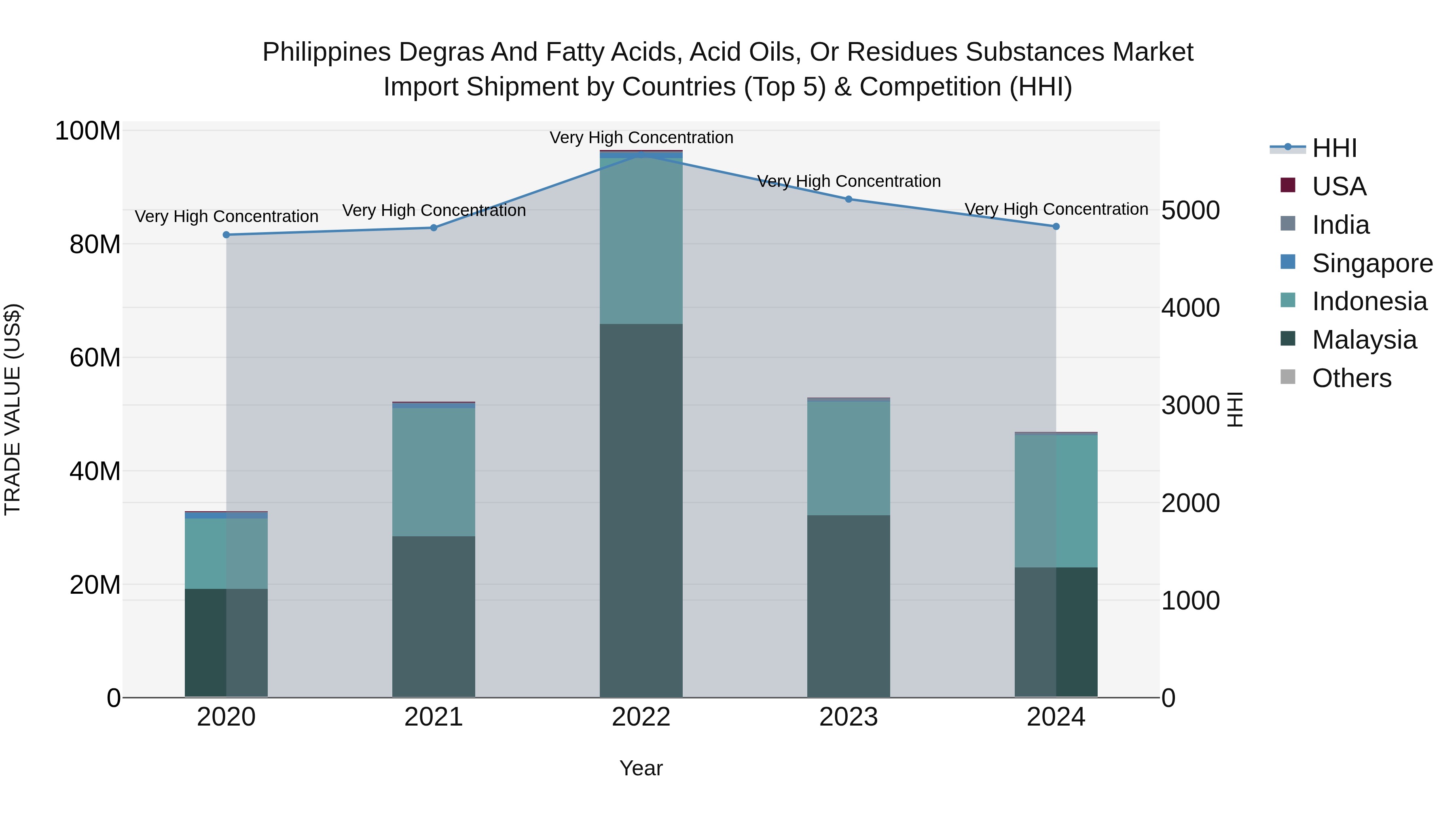Click 2020 Very High Concentration annotation

pyautogui.click(x=226, y=216)
